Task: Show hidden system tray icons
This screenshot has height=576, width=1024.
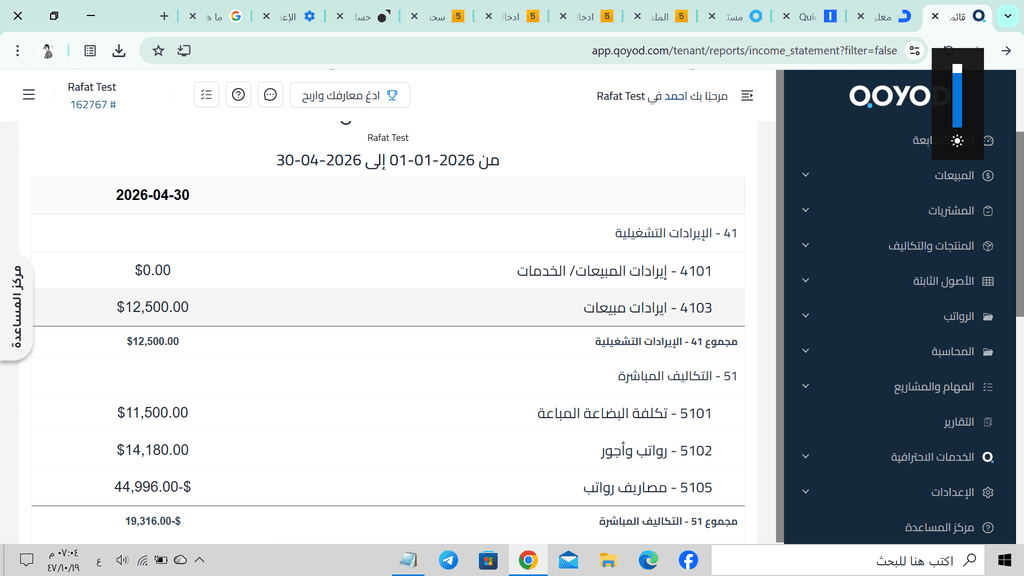Action: [200, 560]
